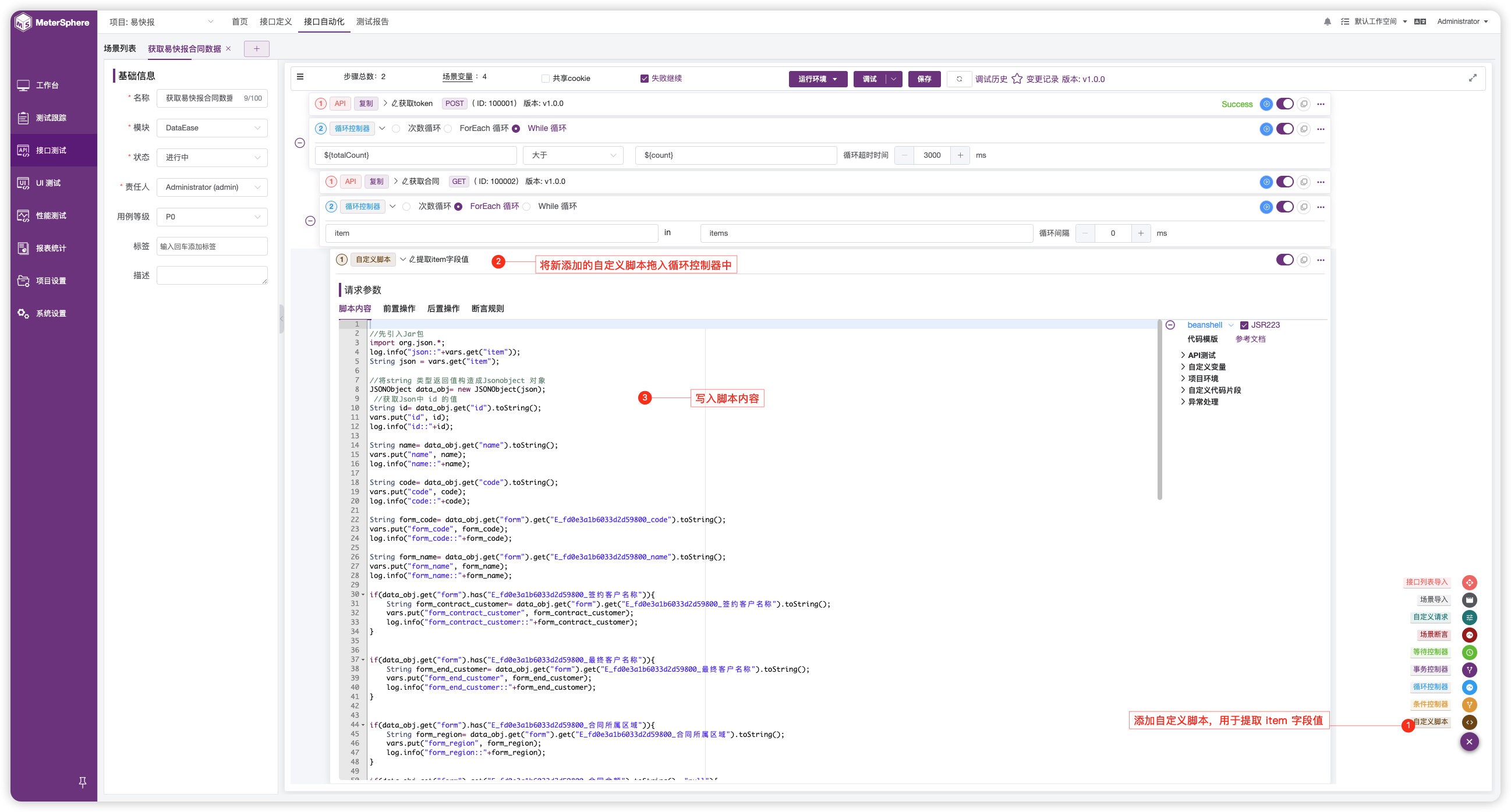This screenshot has height=812, width=1511.
Task: Add a 条件控制器 component
Action: click(1469, 705)
